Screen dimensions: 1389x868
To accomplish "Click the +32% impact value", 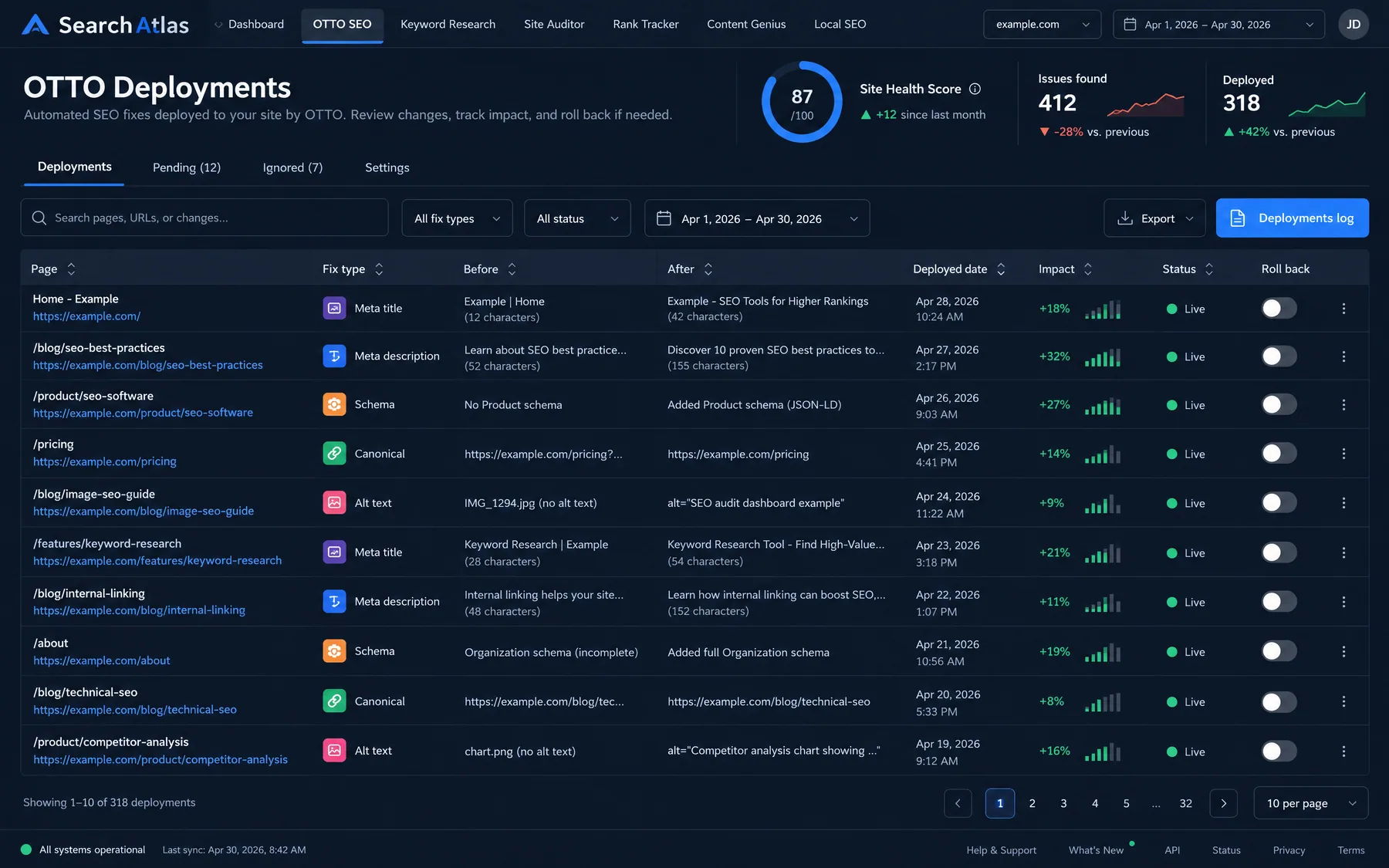I will coord(1054,356).
